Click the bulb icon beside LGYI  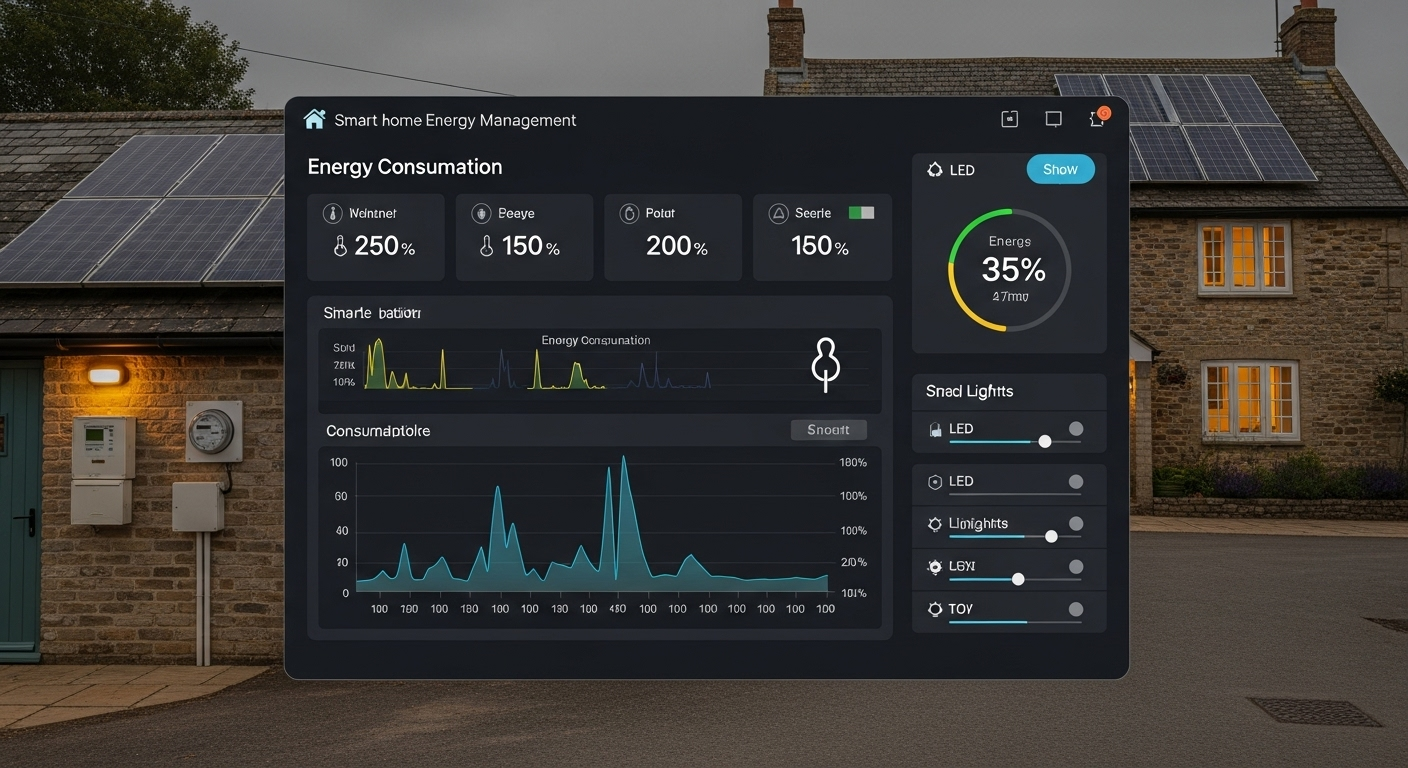[x=935, y=567]
